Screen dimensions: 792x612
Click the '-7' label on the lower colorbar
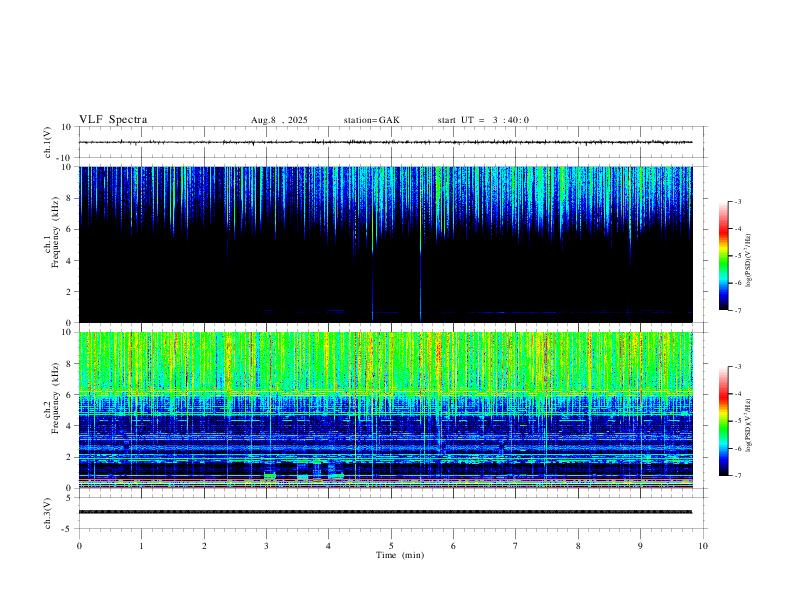737,476
